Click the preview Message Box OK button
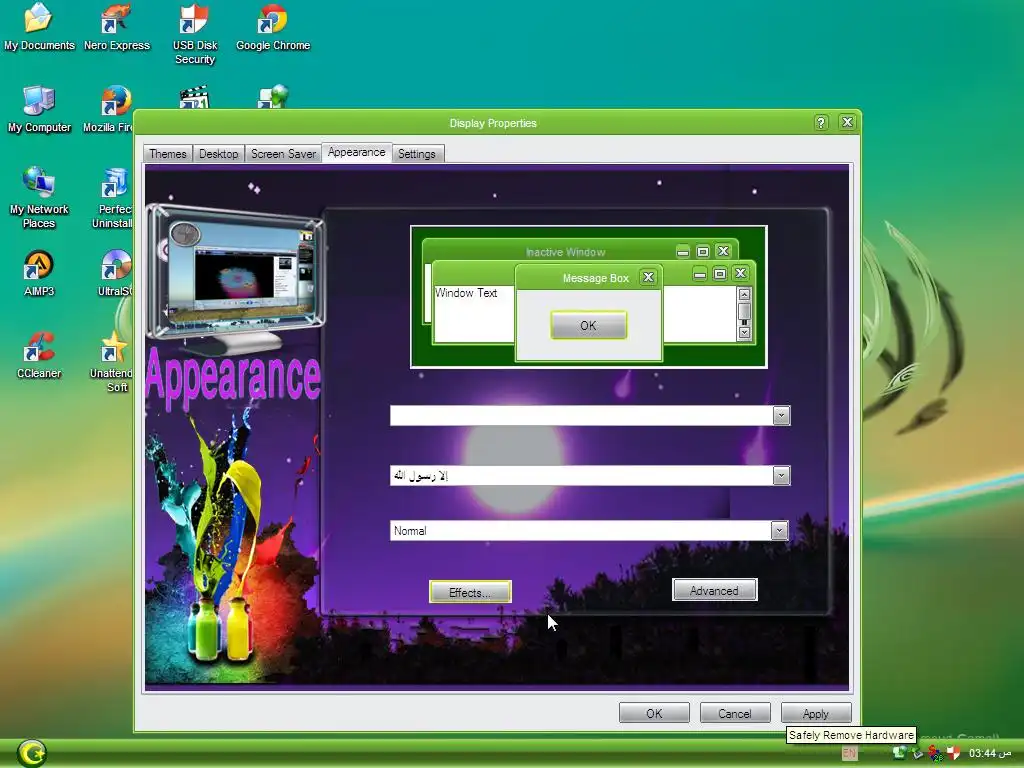The width and height of the screenshot is (1024, 768). pos(588,325)
